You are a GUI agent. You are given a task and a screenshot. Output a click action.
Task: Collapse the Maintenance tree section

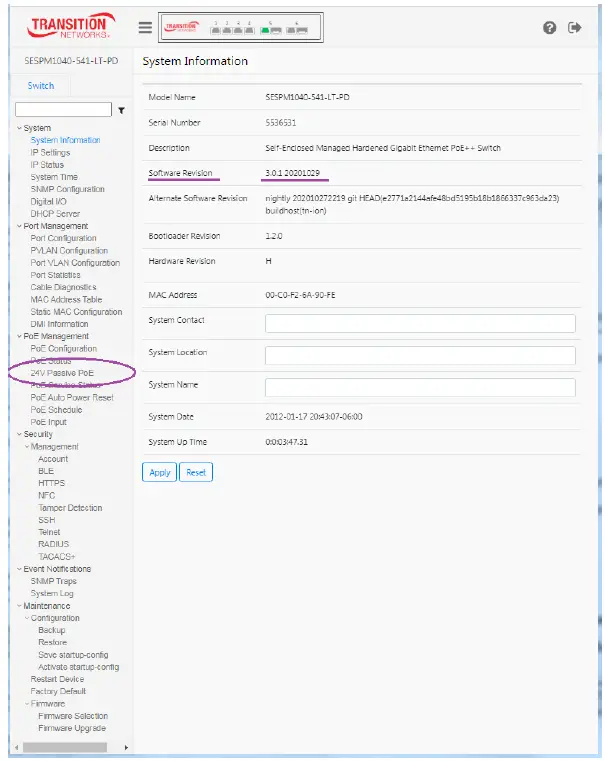click(x=19, y=606)
